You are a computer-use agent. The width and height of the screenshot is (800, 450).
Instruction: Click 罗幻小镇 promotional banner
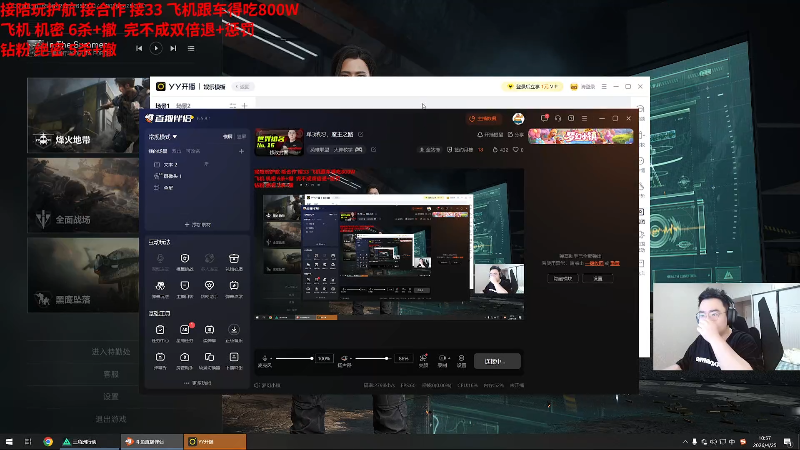pos(581,136)
